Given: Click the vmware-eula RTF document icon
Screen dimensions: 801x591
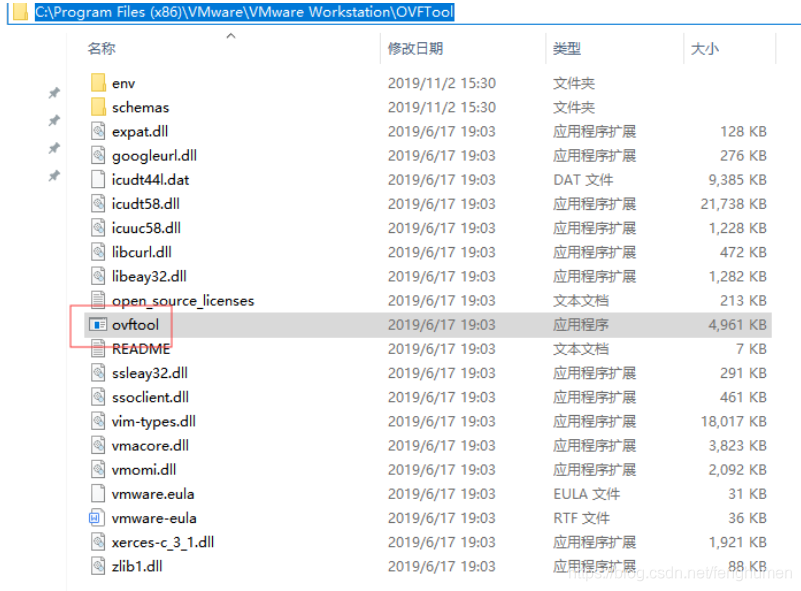Looking at the screenshot, I should (97, 518).
